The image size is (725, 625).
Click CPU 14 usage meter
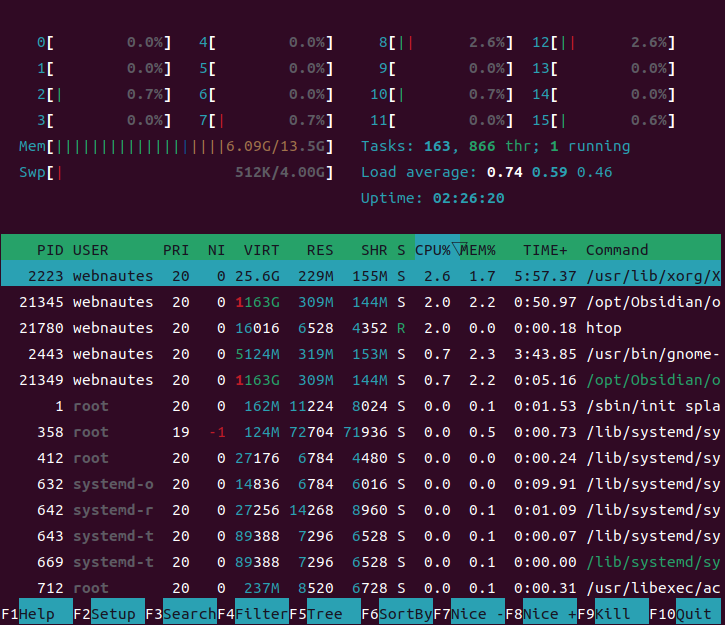point(603,94)
